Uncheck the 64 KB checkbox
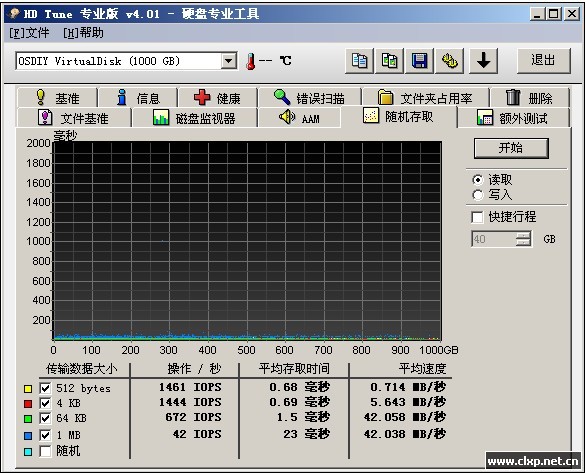Viewport: 585px width, 475px height. tap(45, 418)
